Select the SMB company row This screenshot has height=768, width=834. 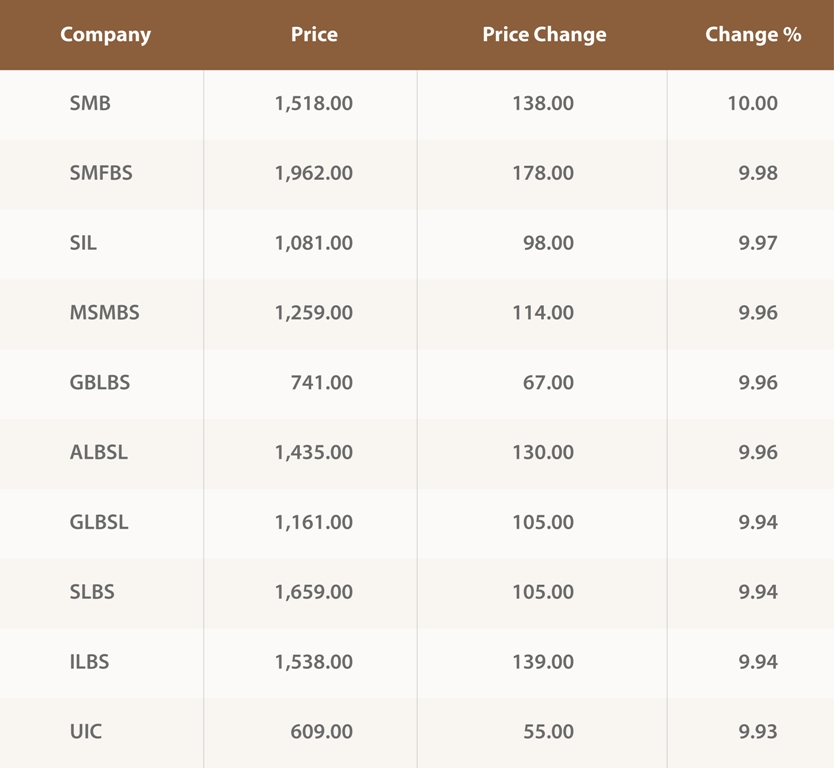click(x=90, y=103)
